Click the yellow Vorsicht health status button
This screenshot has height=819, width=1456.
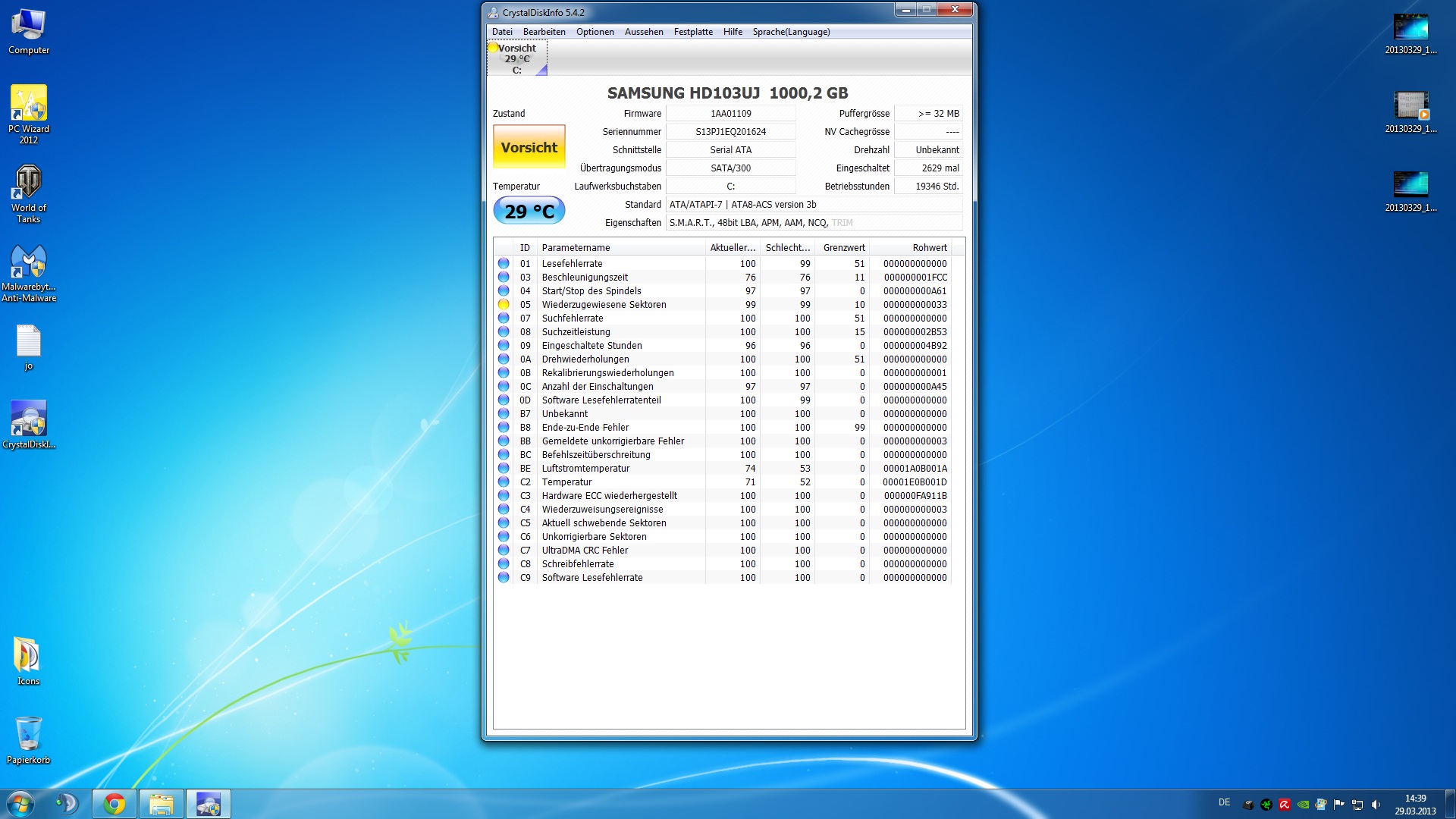click(x=529, y=147)
